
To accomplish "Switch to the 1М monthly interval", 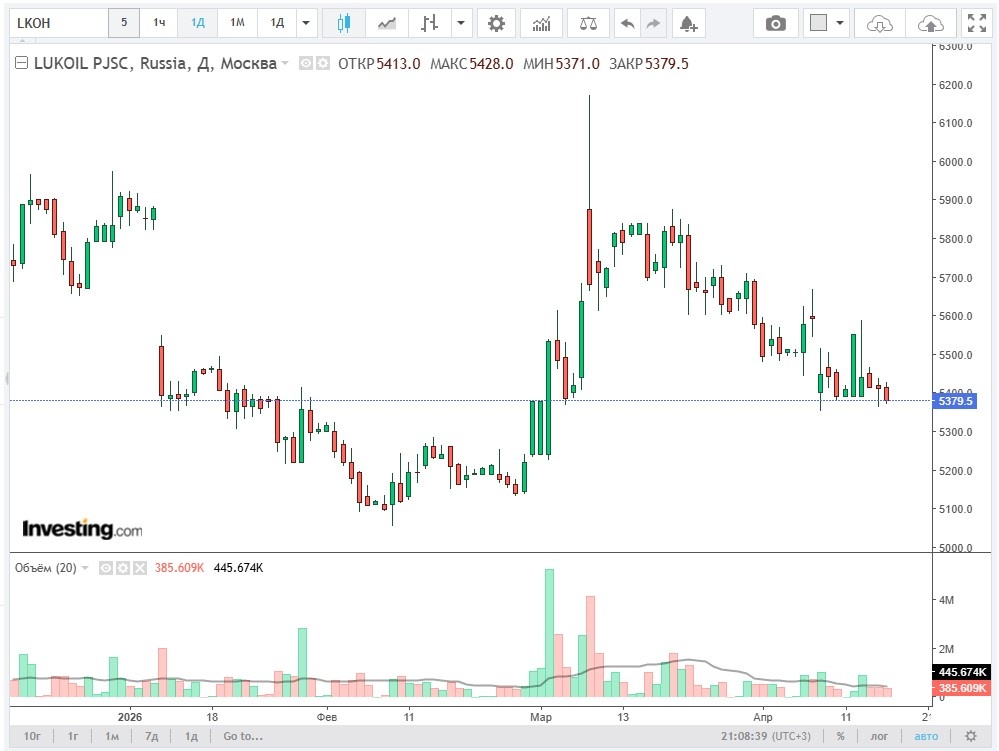I will click(238, 23).
